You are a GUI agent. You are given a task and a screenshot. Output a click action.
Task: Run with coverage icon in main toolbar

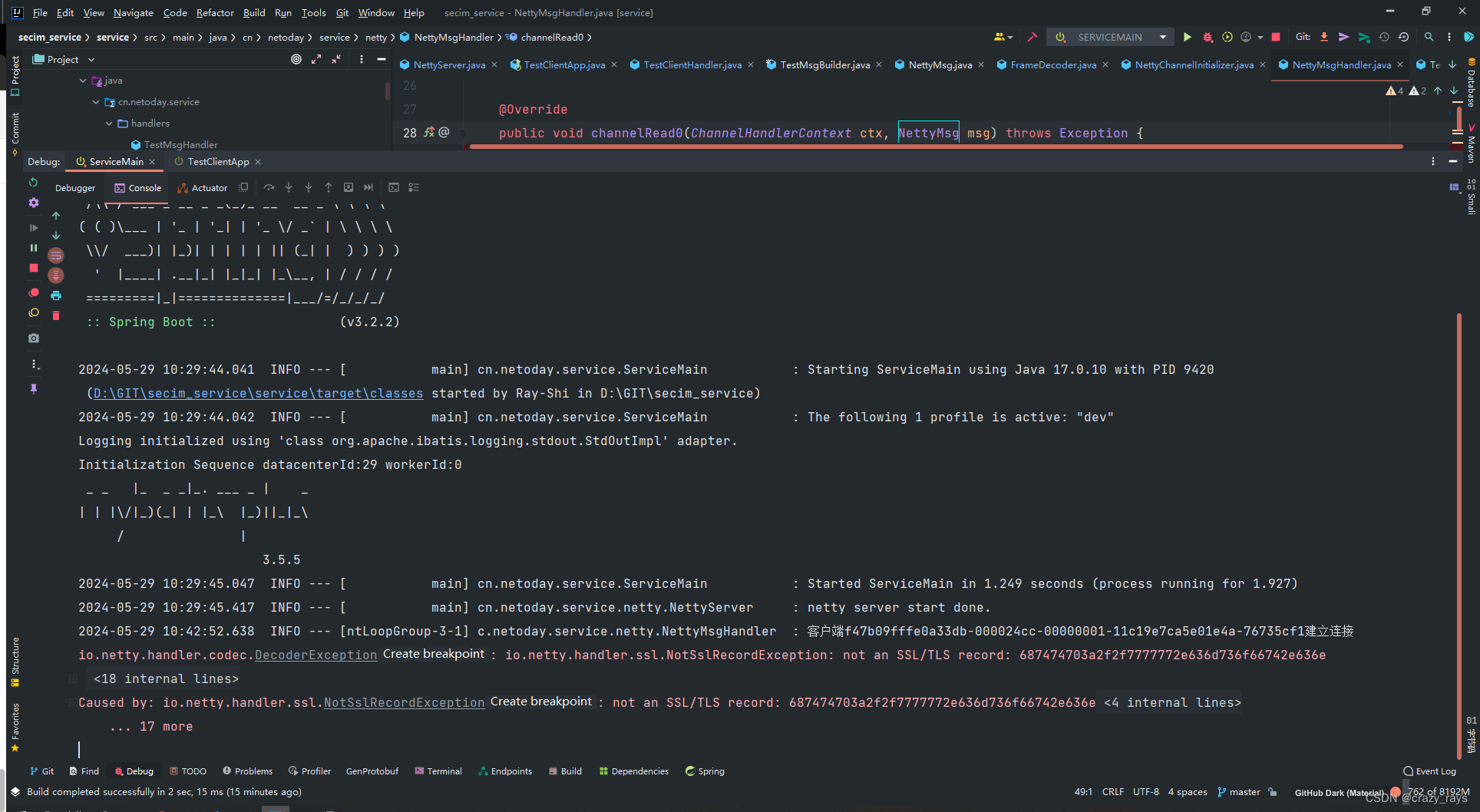tap(1227, 37)
